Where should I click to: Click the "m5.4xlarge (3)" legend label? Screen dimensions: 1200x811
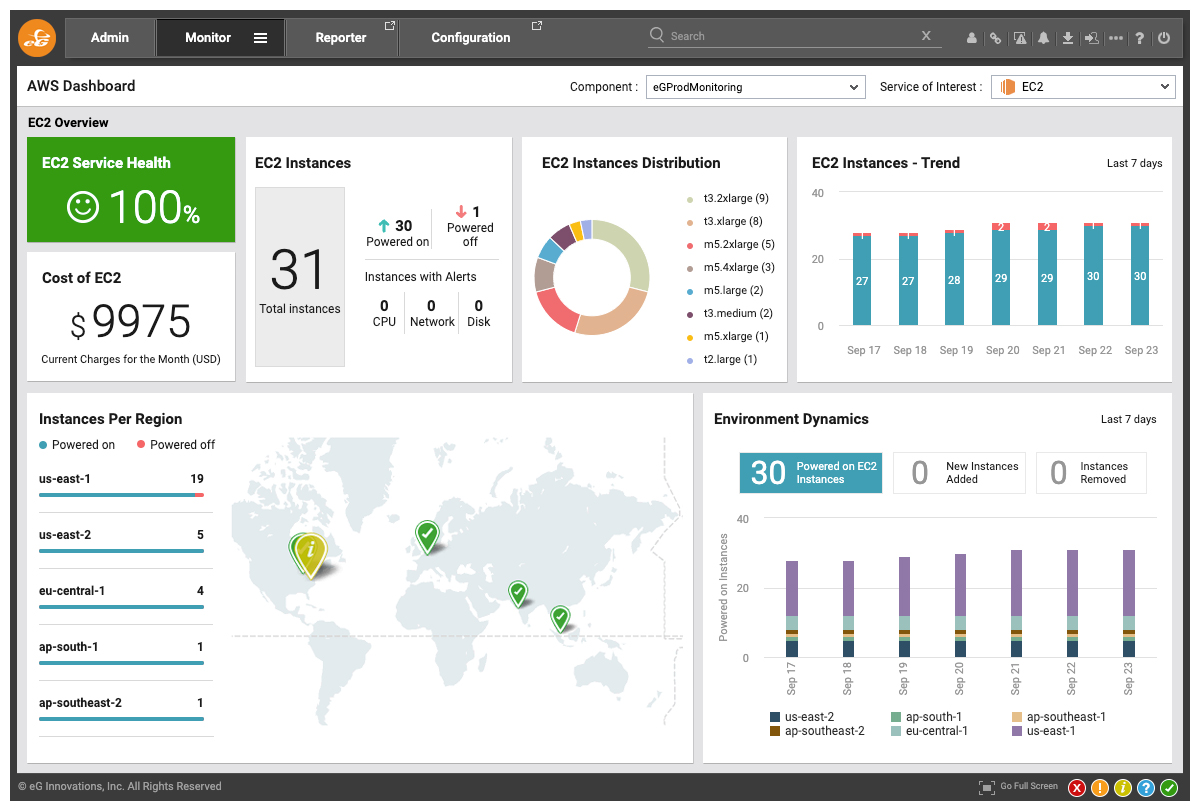(x=739, y=268)
